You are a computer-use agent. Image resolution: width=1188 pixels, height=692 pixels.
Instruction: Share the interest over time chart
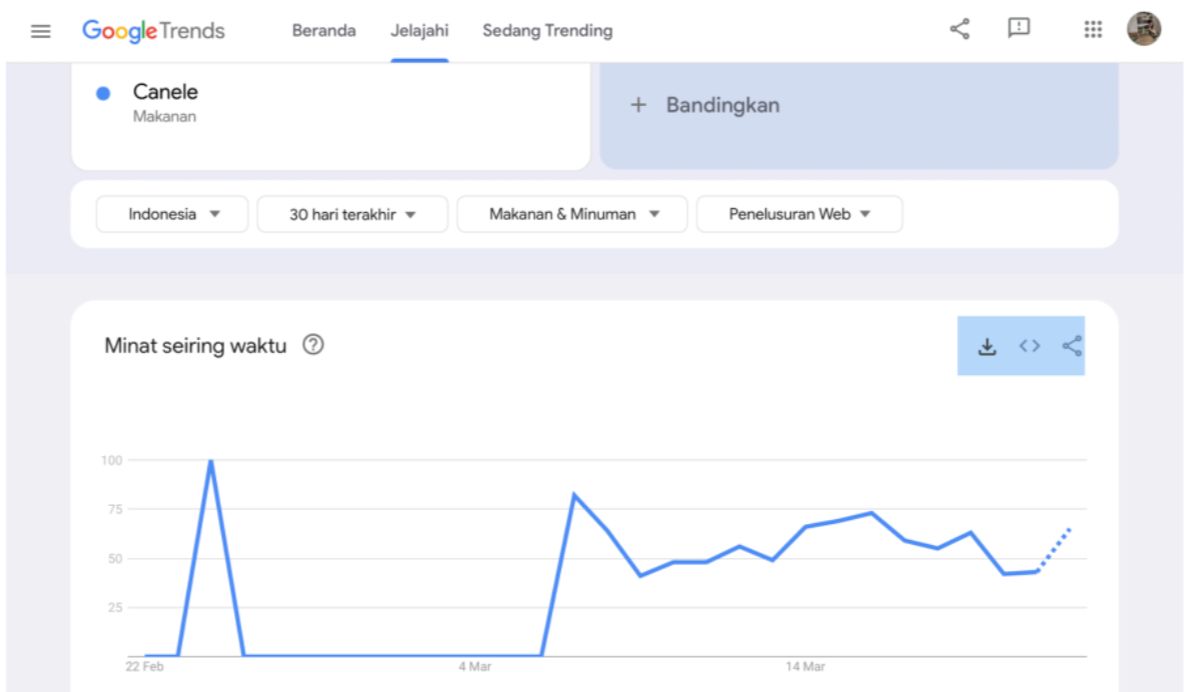pyautogui.click(x=1071, y=345)
